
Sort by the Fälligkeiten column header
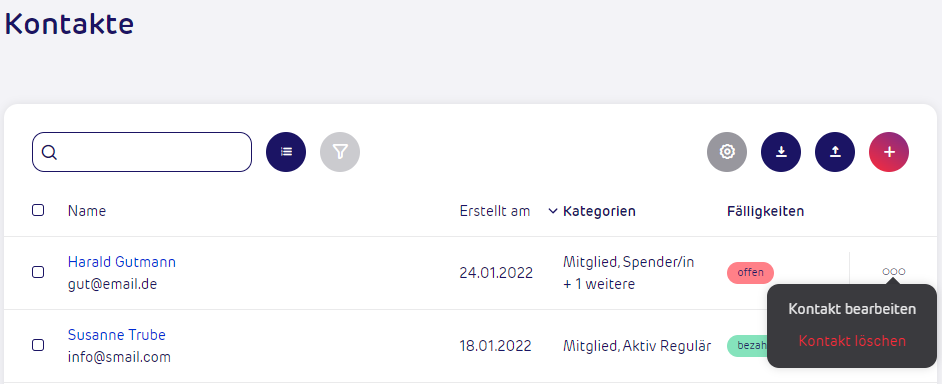(765, 212)
